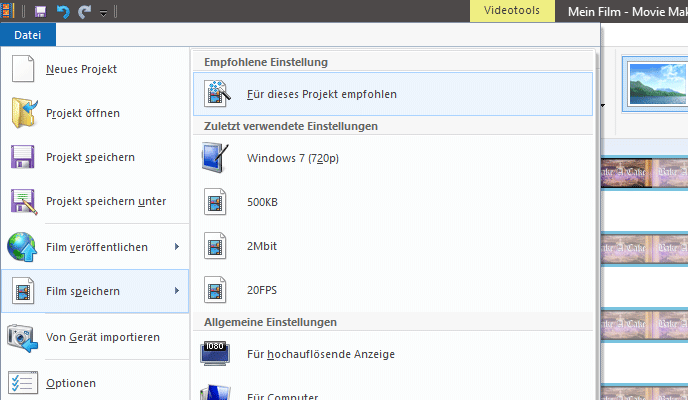Image resolution: width=688 pixels, height=400 pixels.
Task: Select the 20FPS custom setting
Action: click(264, 290)
